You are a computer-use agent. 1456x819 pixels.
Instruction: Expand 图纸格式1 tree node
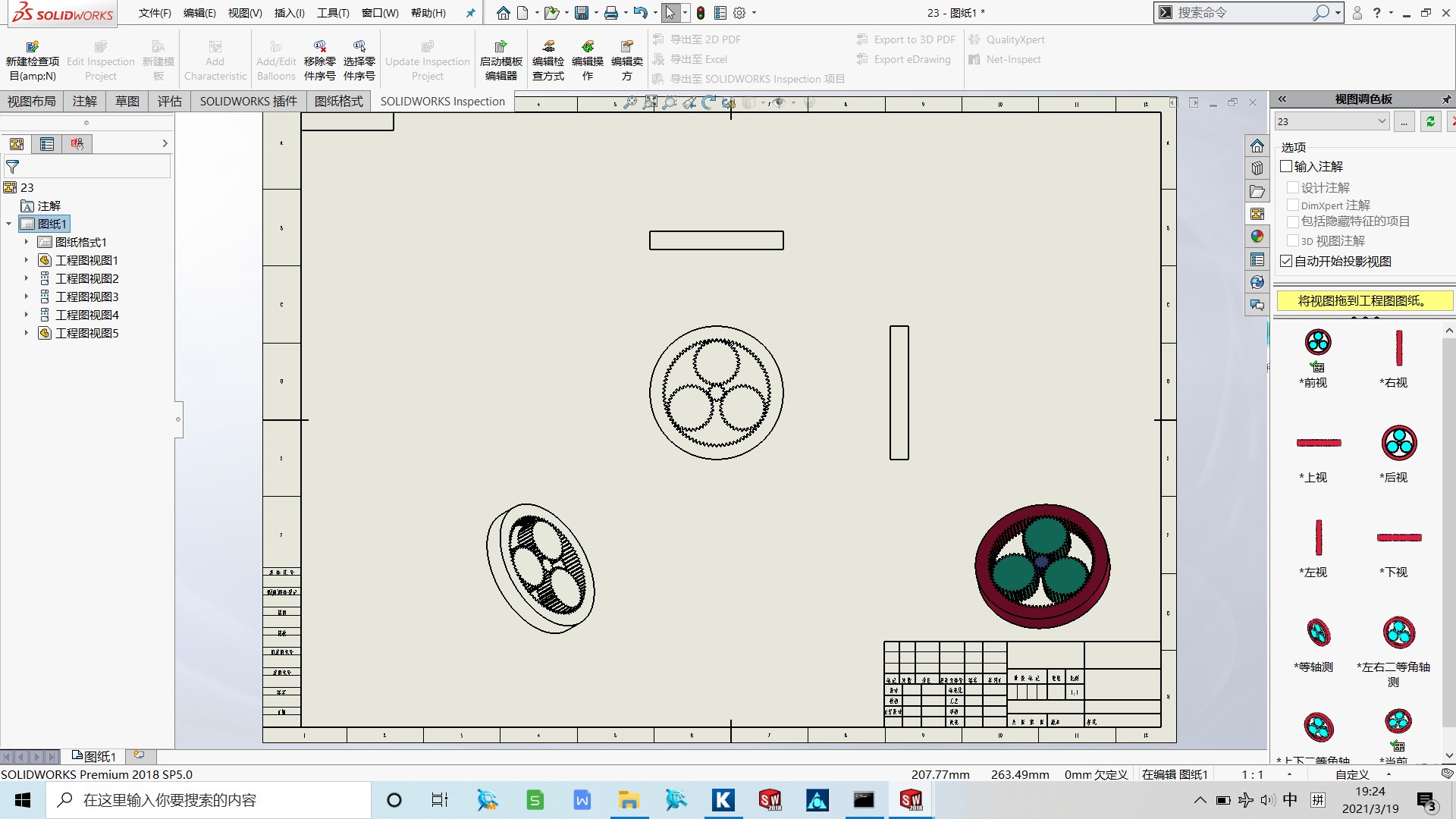[x=27, y=242]
